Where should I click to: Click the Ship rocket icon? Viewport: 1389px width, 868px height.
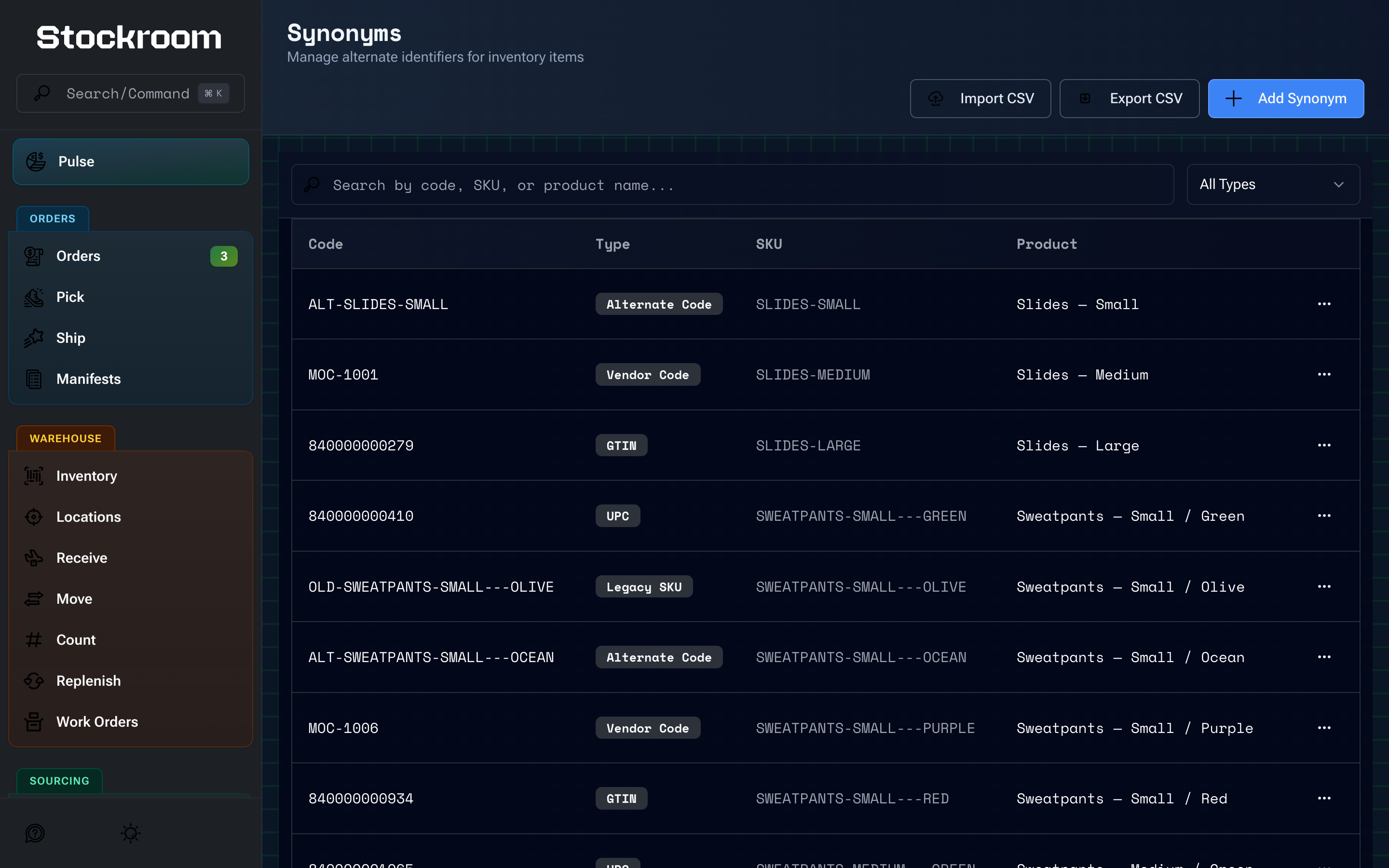point(34,338)
